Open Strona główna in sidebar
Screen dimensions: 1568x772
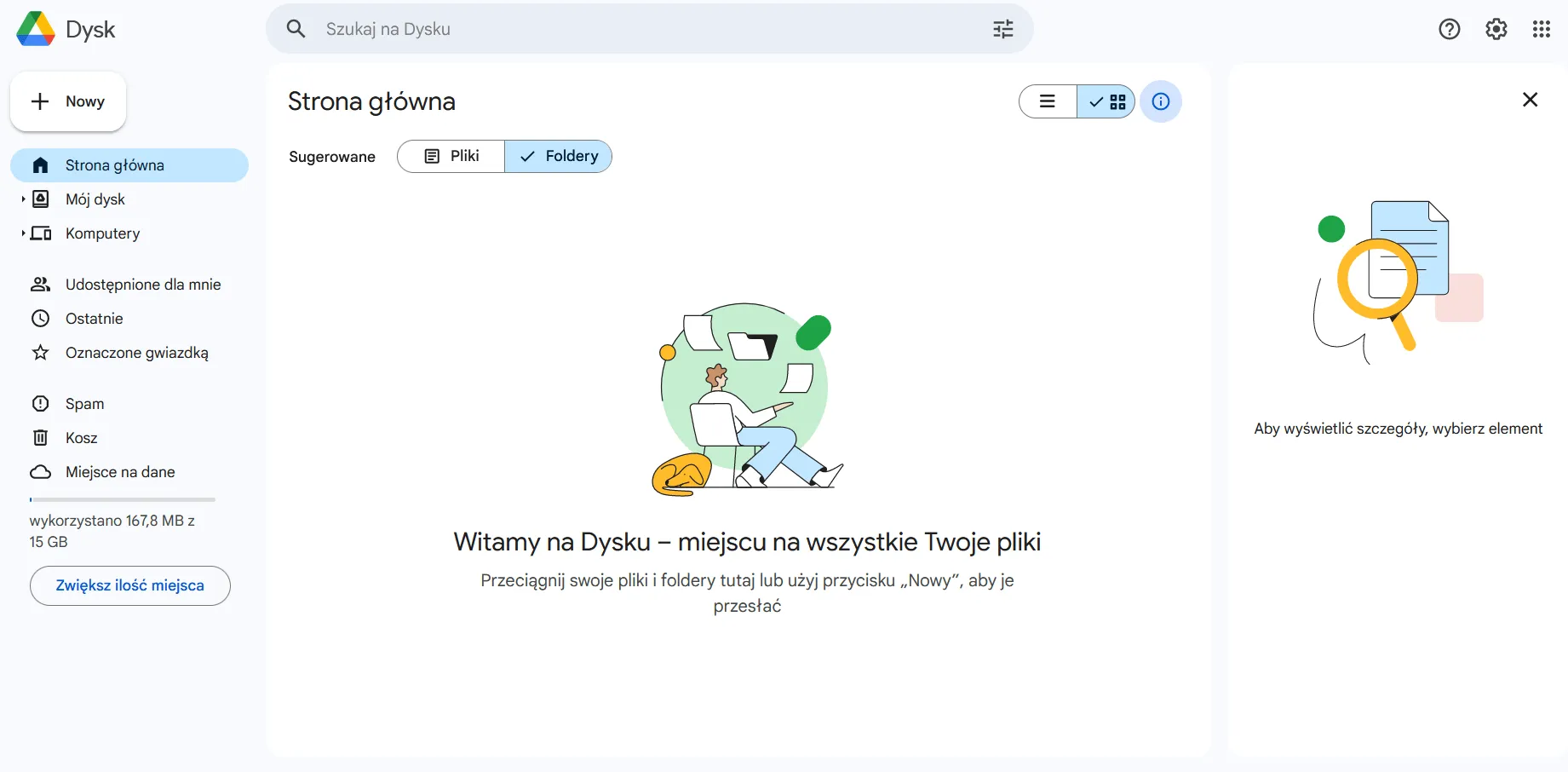[129, 165]
